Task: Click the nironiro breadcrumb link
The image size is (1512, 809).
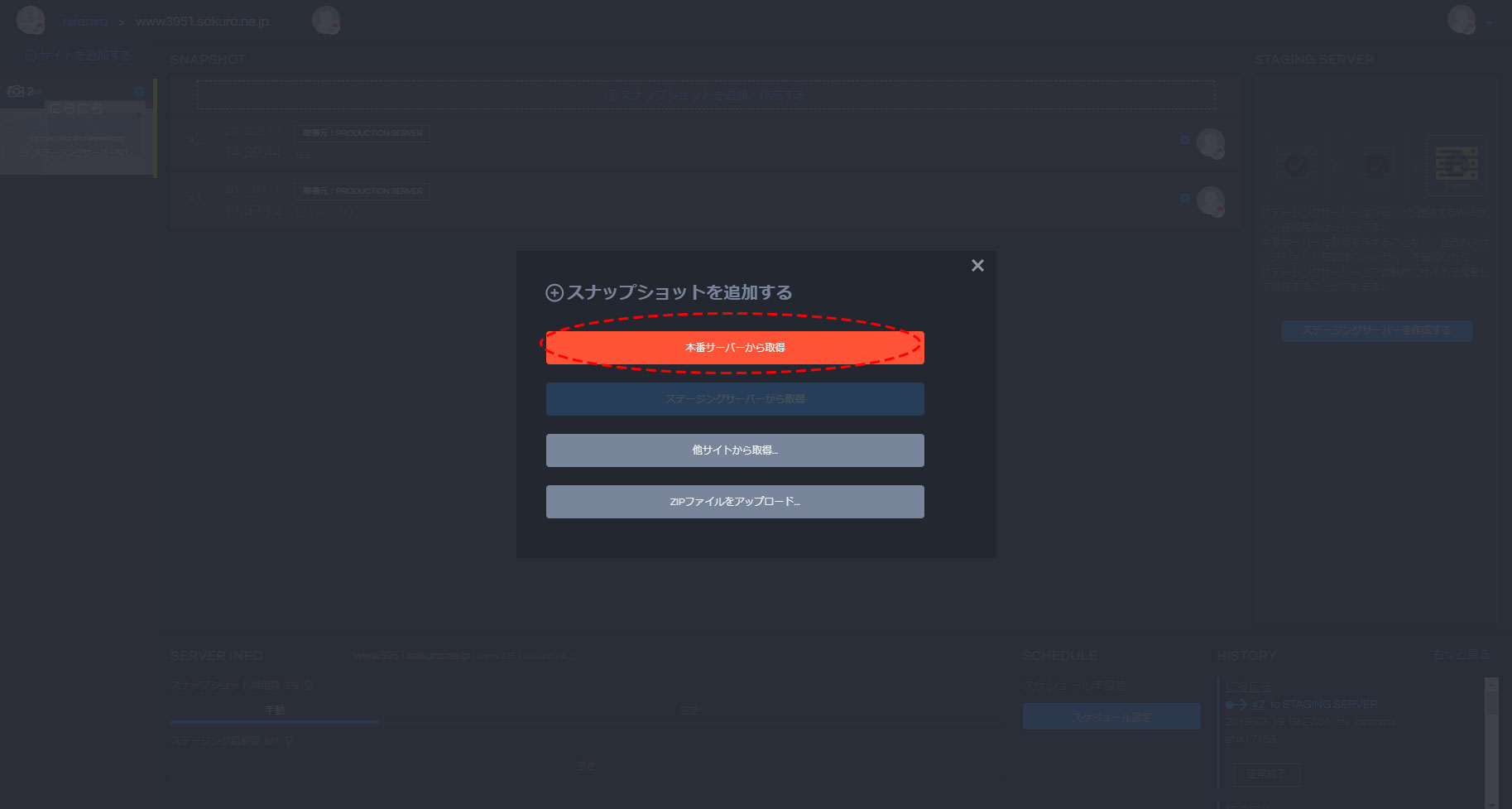Action: click(84, 22)
